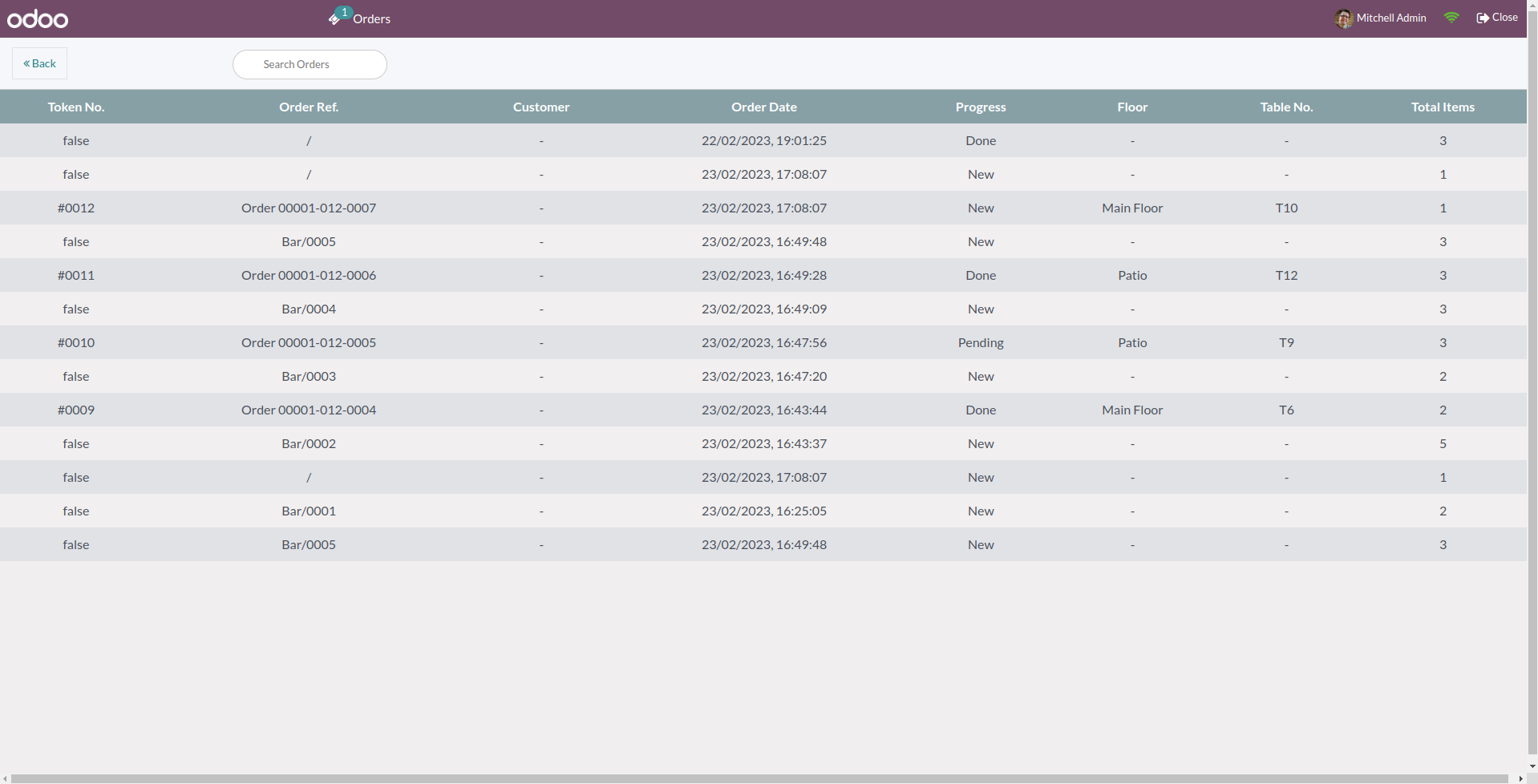The height and width of the screenshot is (784, 1538).
Task: Click the Total Items column header
Action: (1443, 107)
